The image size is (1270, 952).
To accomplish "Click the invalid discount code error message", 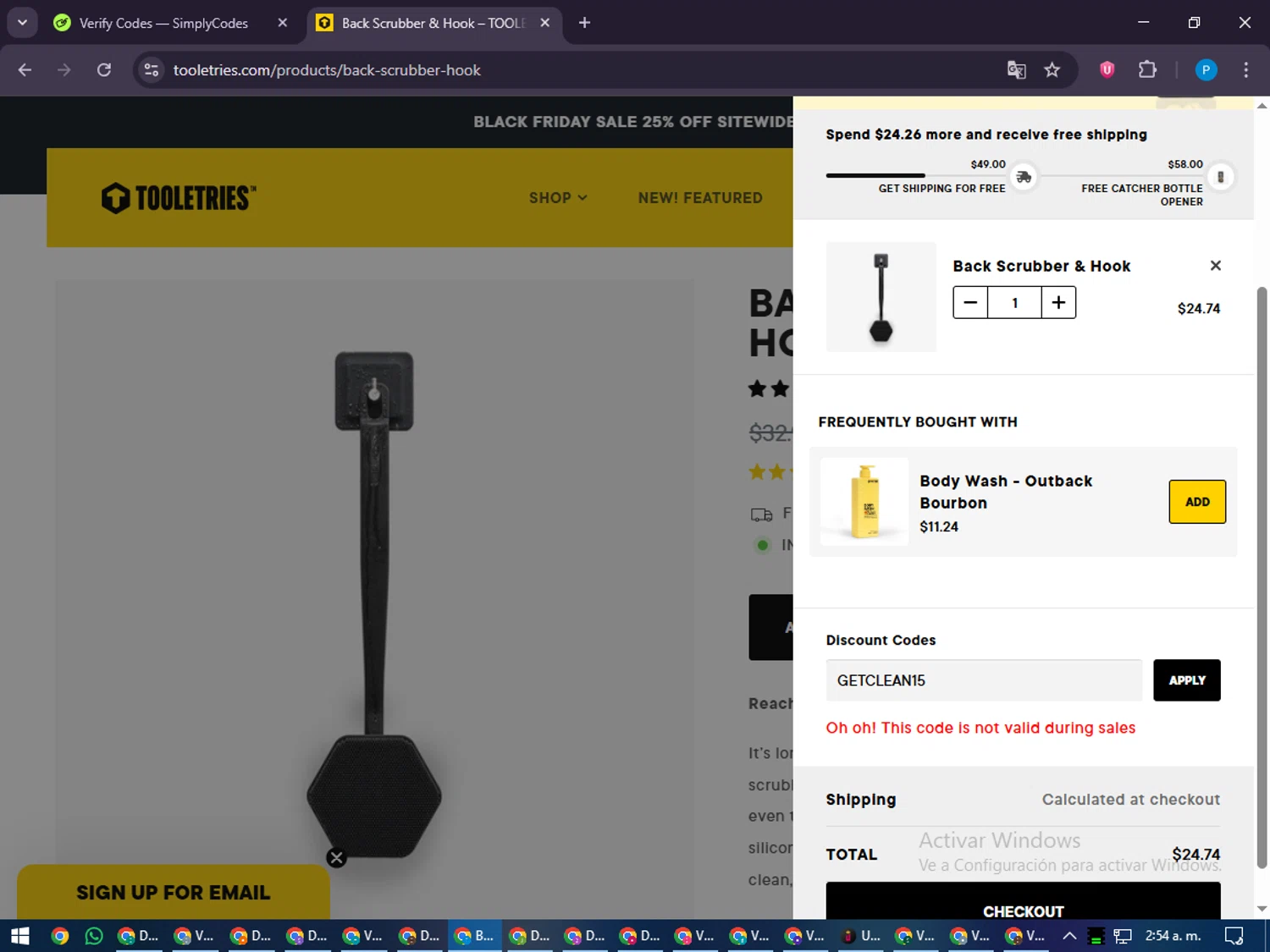I will [980, 728].
